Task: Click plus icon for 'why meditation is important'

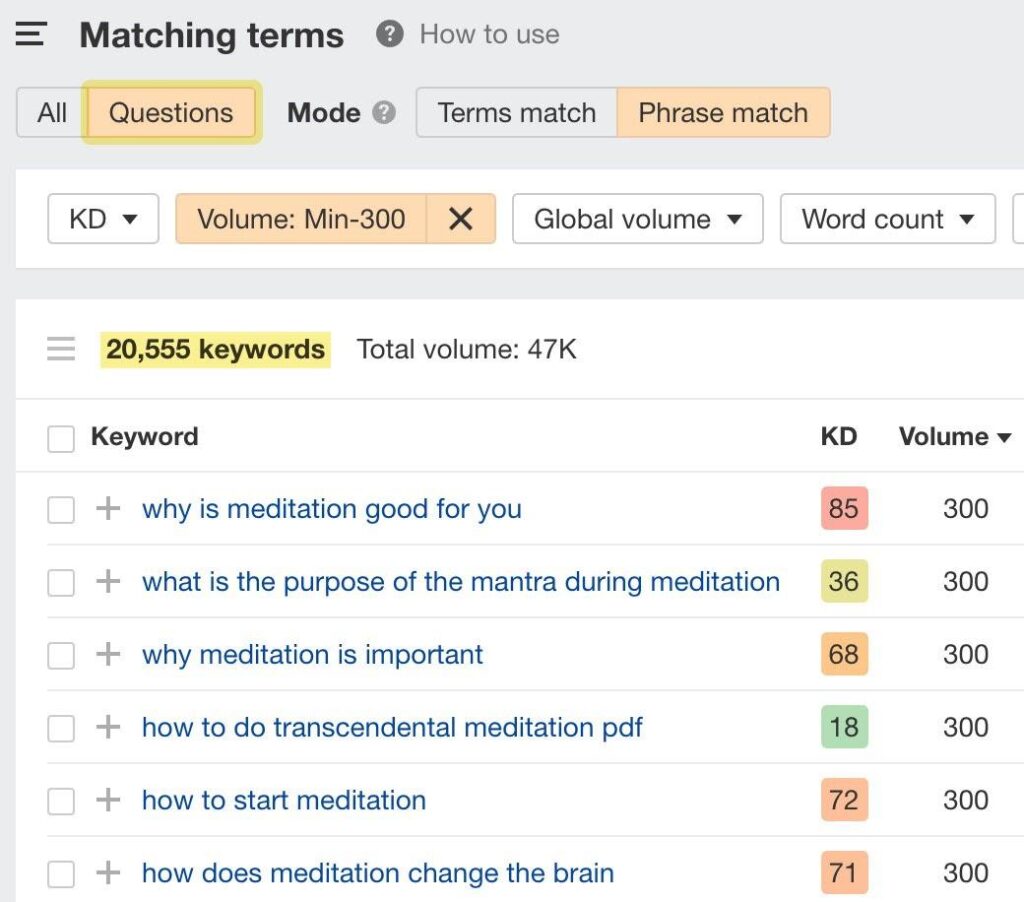Action: click(x=108, y=655)
